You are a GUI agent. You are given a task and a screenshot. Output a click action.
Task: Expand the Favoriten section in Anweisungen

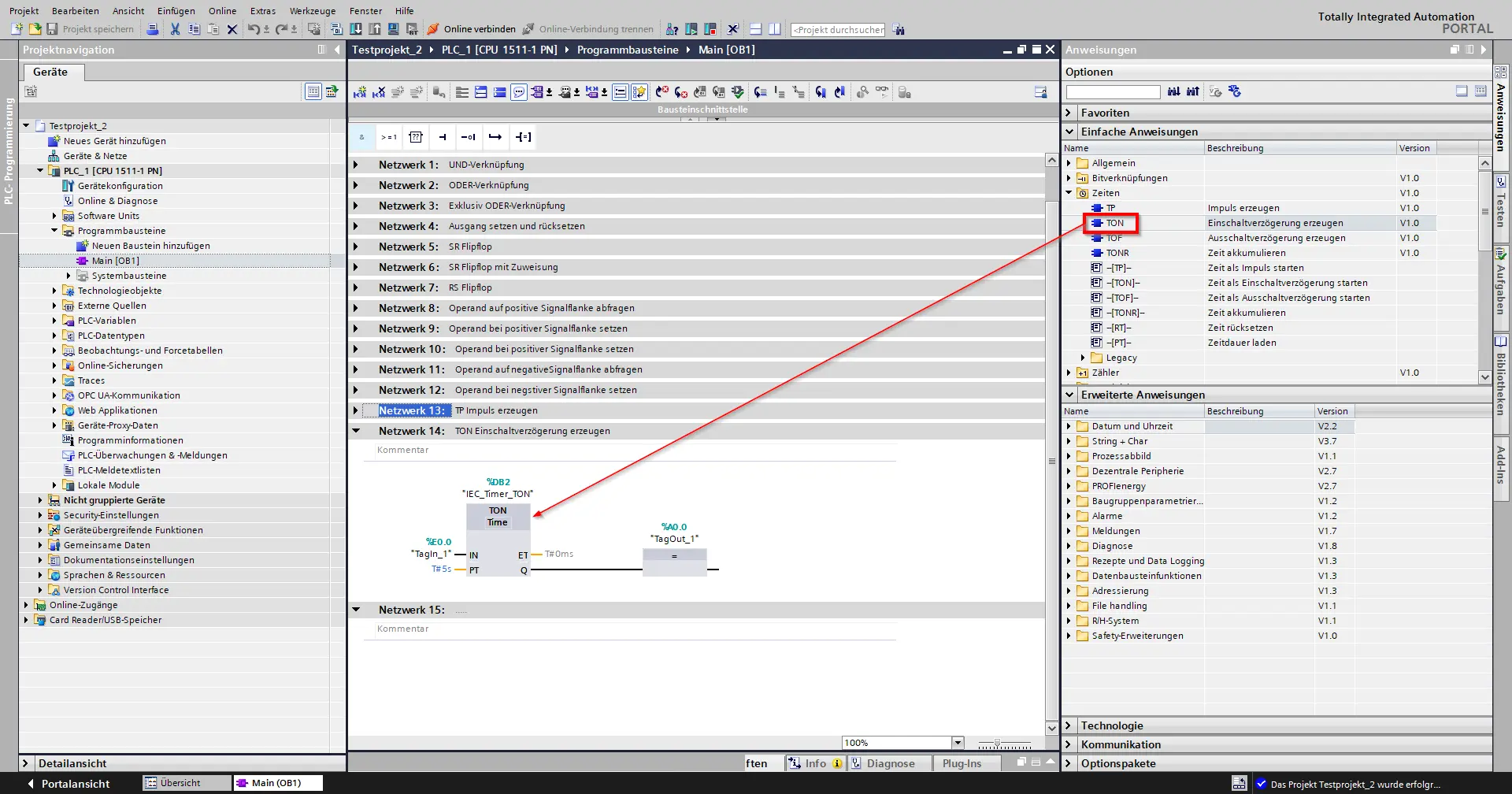[1069, 113]
